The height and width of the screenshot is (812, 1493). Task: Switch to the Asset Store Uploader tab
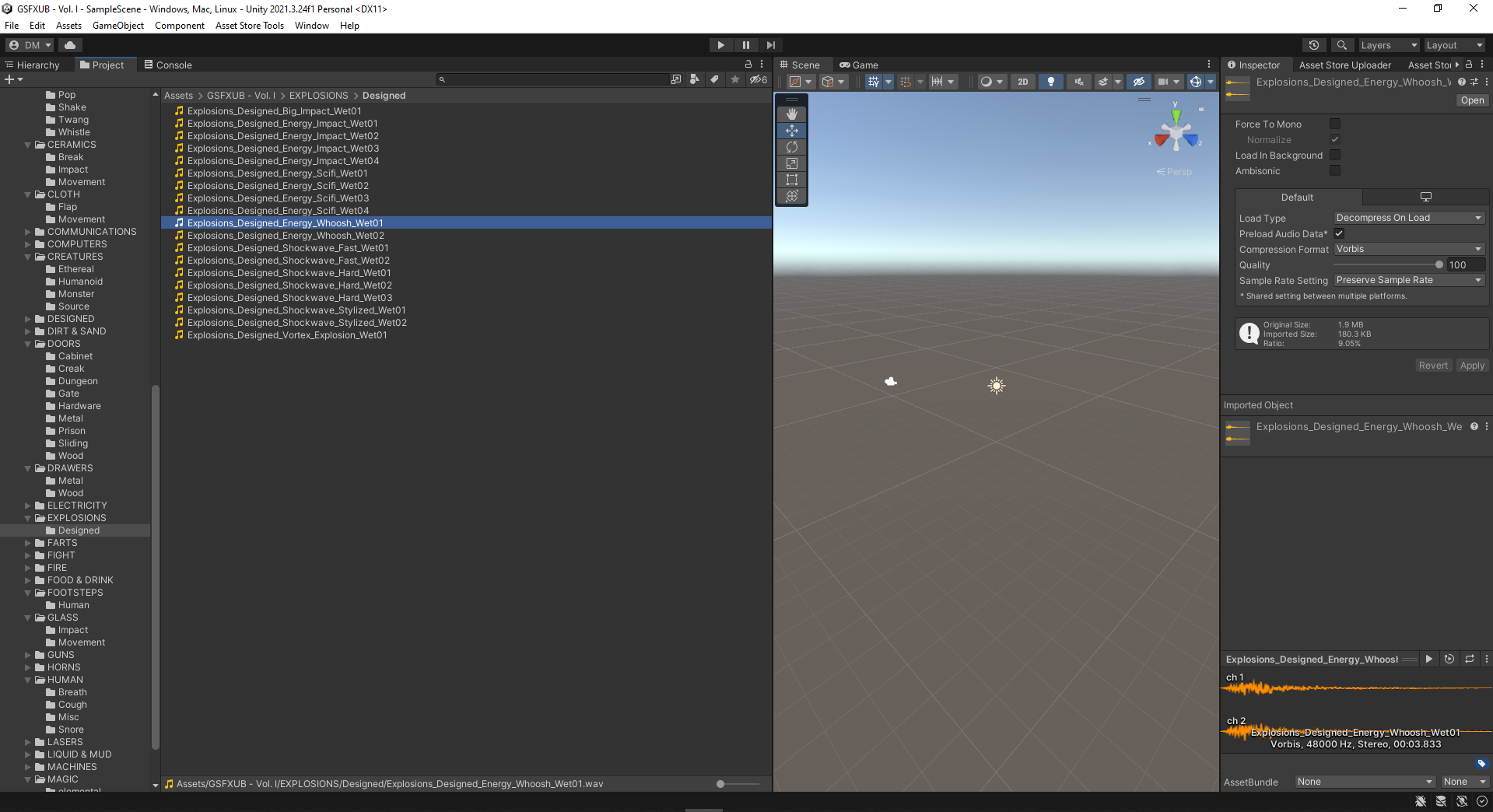coord(1344,65)
